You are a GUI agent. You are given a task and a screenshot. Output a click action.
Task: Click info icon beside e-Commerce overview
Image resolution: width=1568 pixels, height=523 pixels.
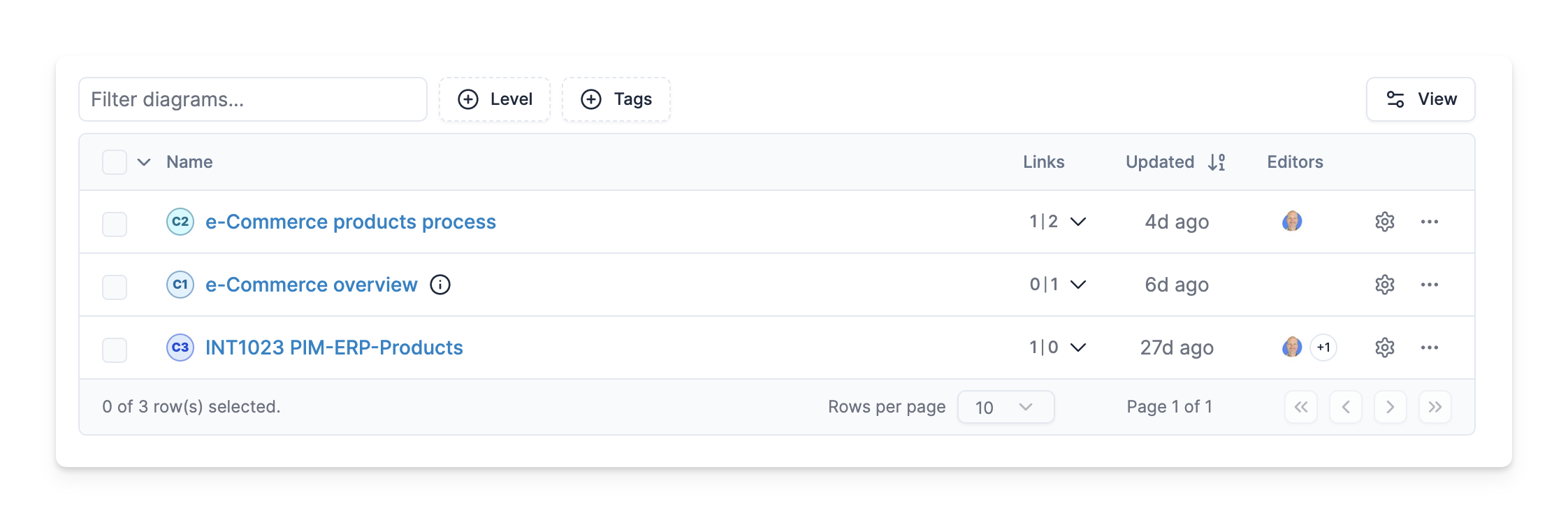pos(440,285)
